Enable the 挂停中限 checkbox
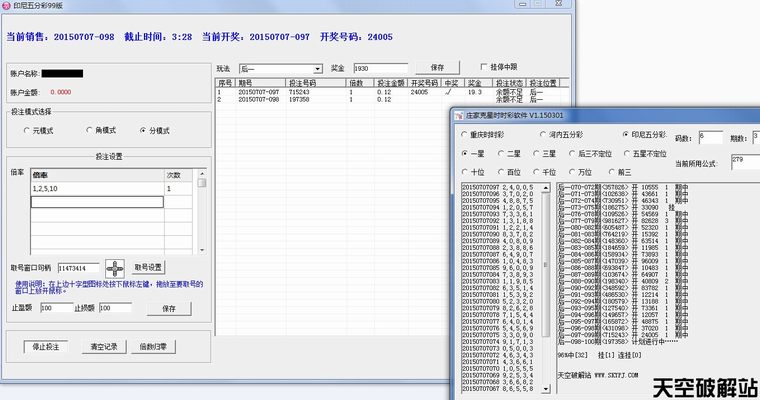 pyautogui.click(x=485, y=67)
